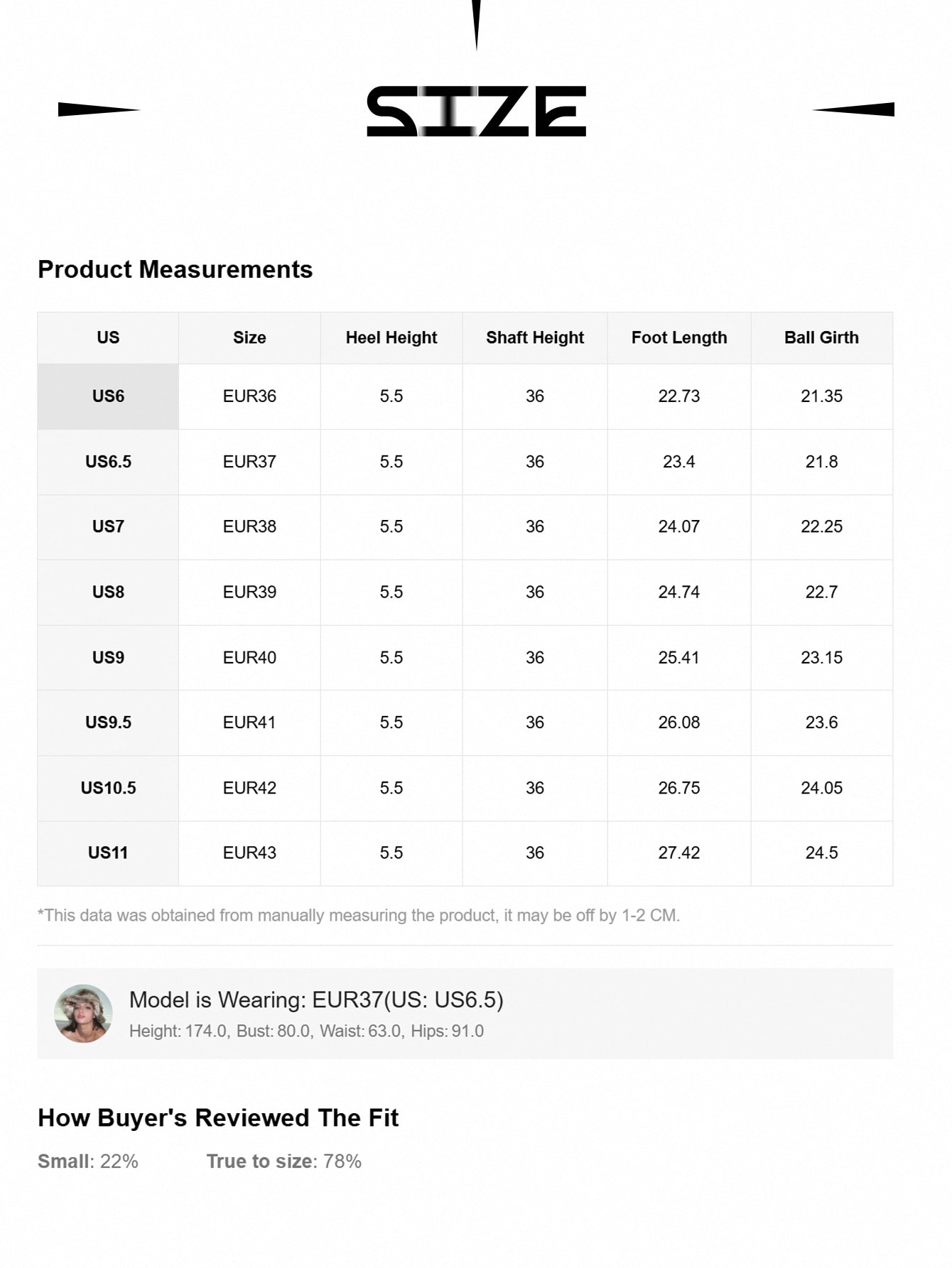
Task: Select the EUR42 size cell
Action: 249,788
